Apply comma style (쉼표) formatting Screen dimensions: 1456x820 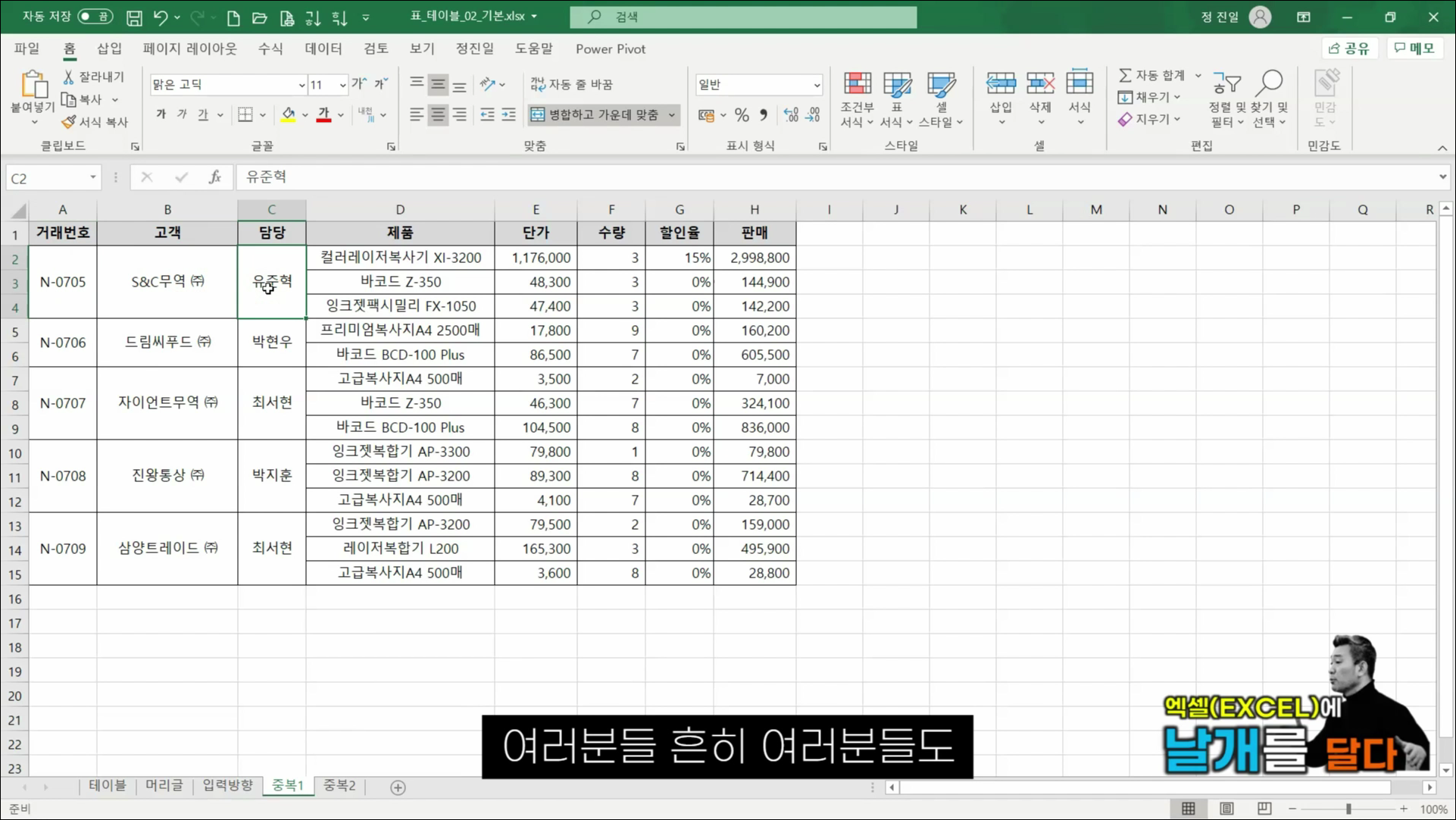763,114
